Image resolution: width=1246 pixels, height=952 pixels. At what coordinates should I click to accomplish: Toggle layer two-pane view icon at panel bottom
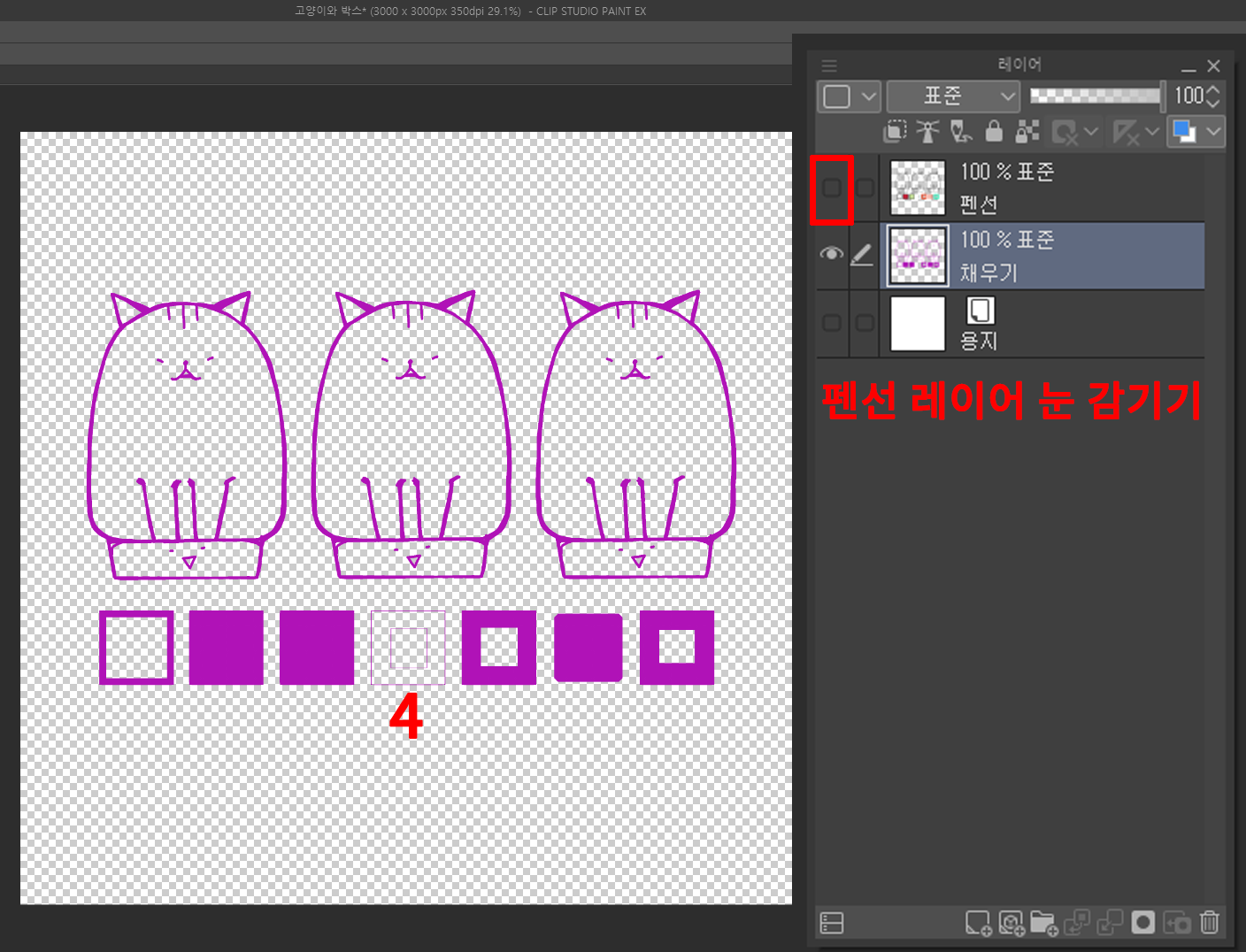pyautogui.click(x=832, y=923)
